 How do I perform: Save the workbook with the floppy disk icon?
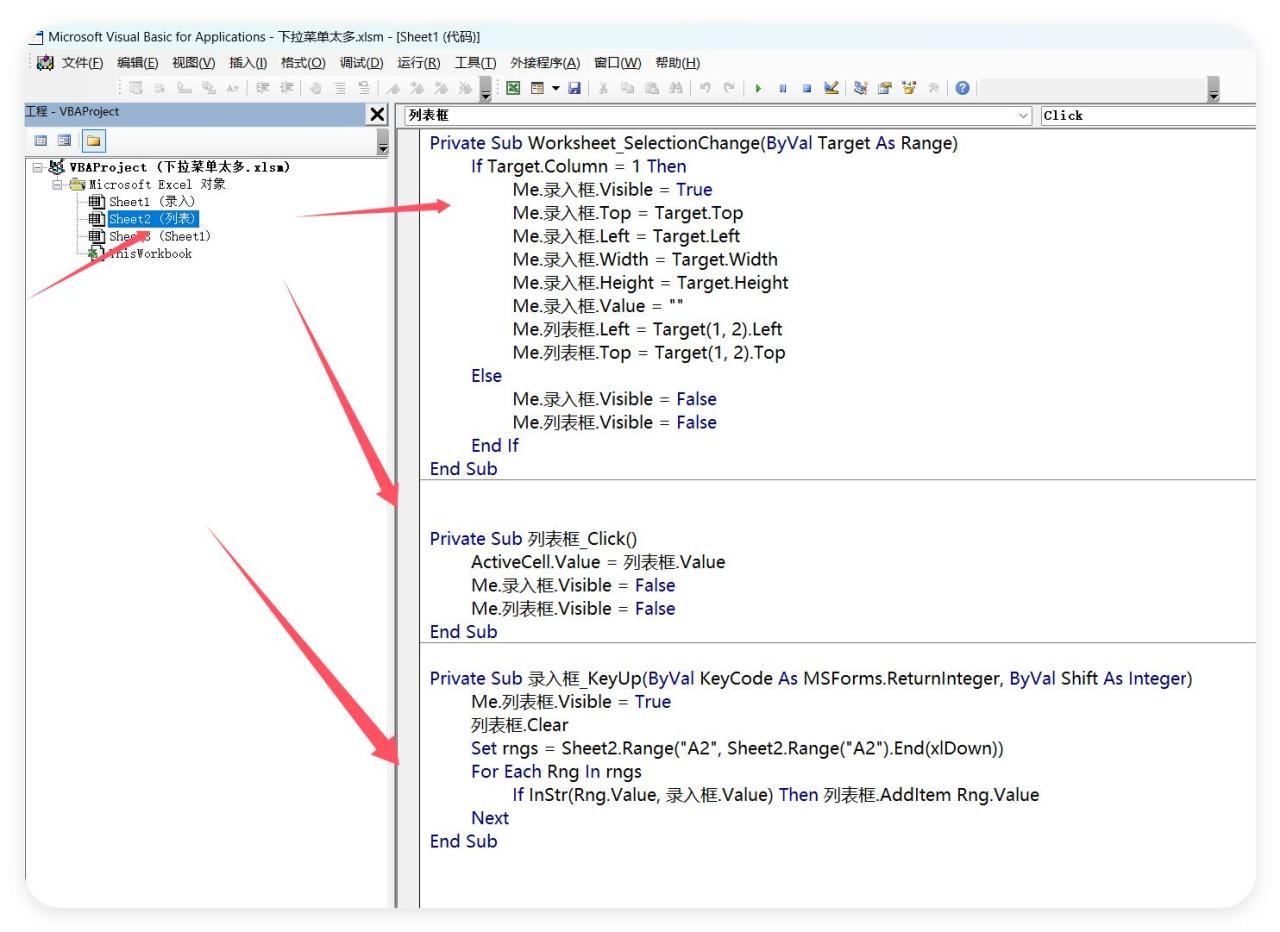click(574, 88)
